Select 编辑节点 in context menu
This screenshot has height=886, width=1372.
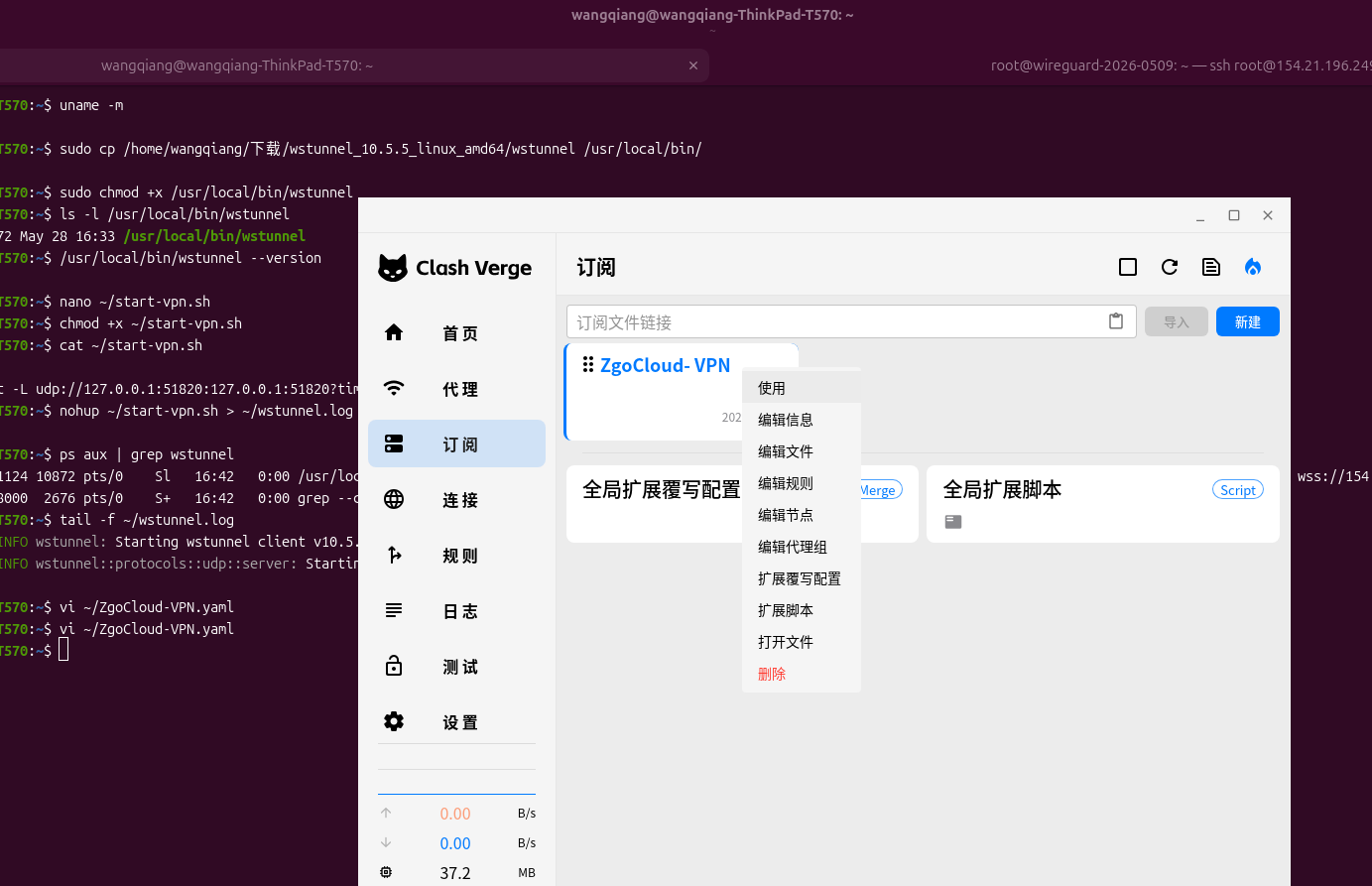[x=802, y=515]
